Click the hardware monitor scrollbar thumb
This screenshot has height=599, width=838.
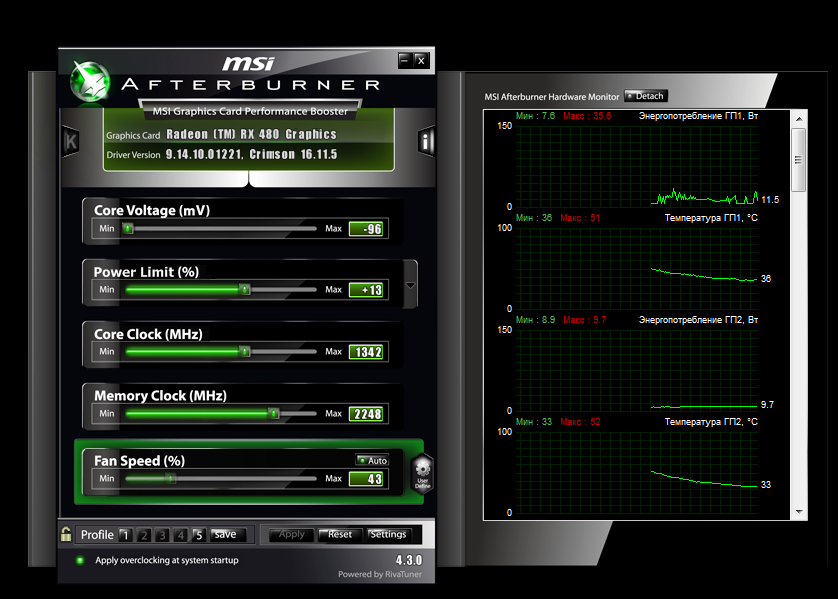coord(799,160)
